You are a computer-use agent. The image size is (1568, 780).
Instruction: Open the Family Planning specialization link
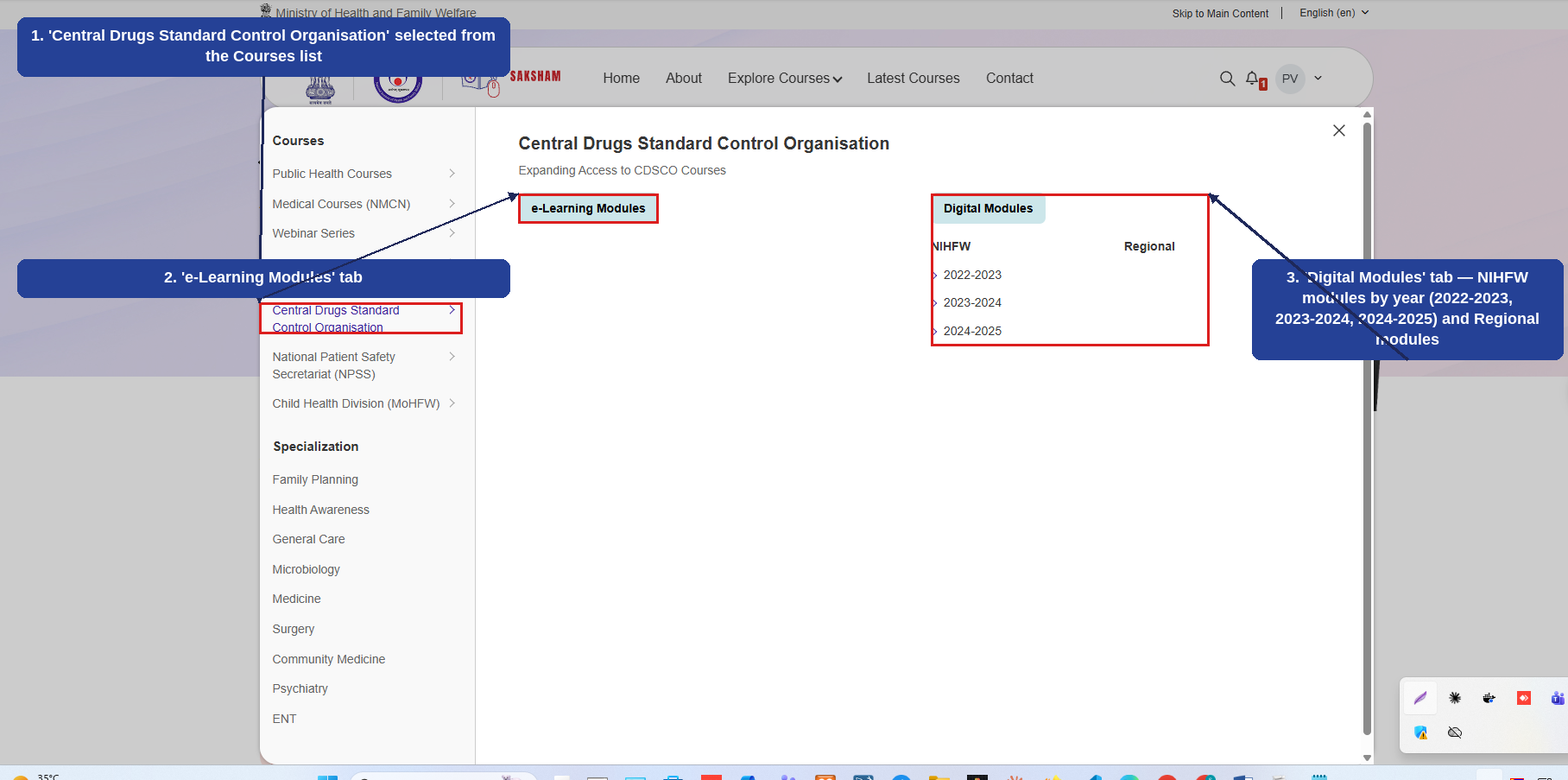pyautogui.click(x=315, y=479)
